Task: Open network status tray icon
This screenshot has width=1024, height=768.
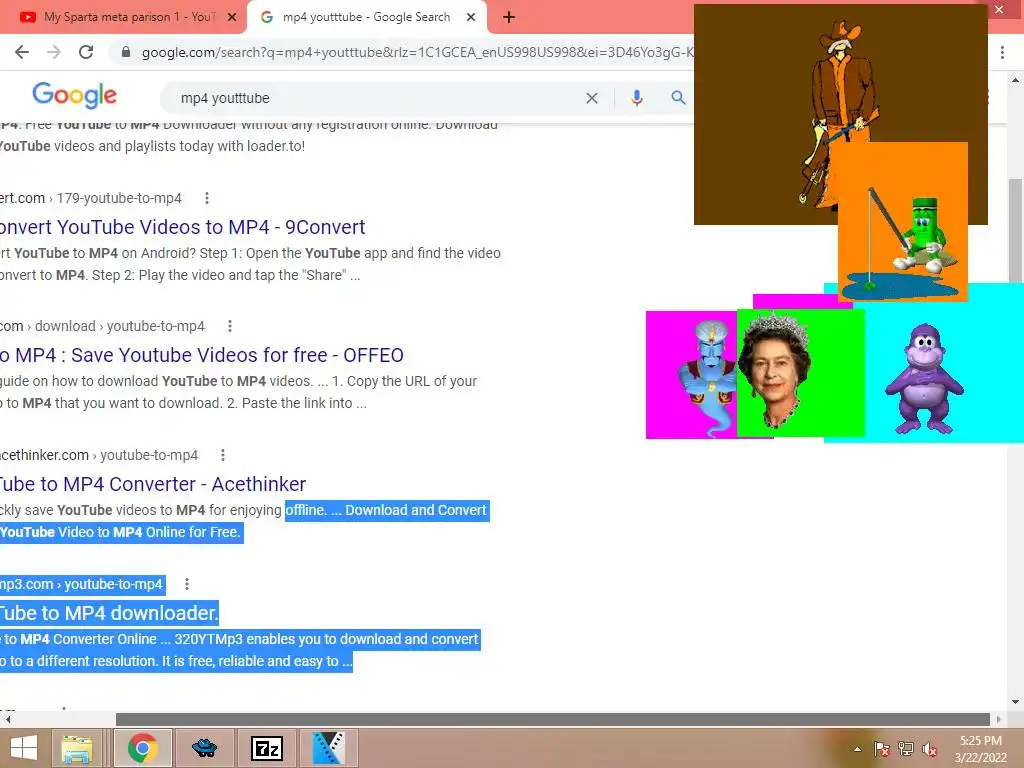Action: point(906,749)
